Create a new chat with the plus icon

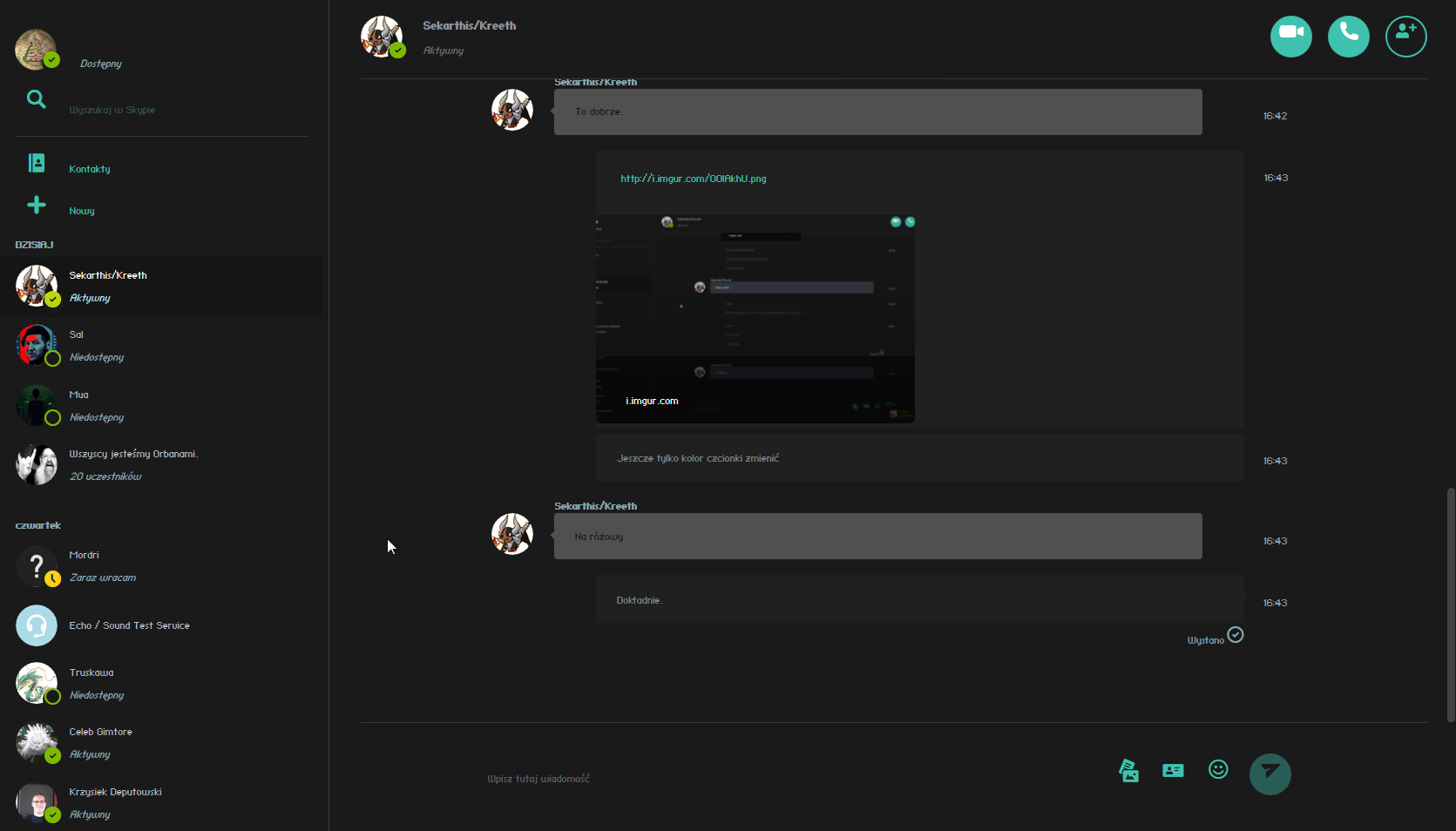[37, 205]
